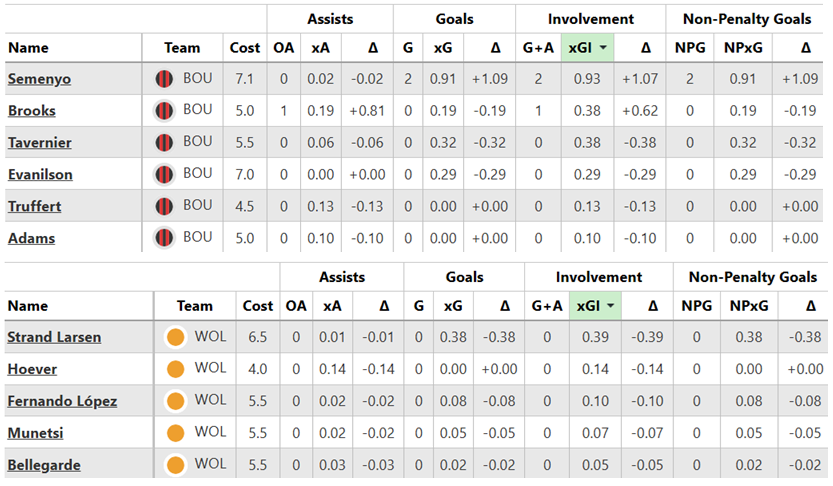The width and height of the screenshot is (833, 486).
Task: Click Bournemouth badge icon in Semenyo row
Action: (165, 79)
